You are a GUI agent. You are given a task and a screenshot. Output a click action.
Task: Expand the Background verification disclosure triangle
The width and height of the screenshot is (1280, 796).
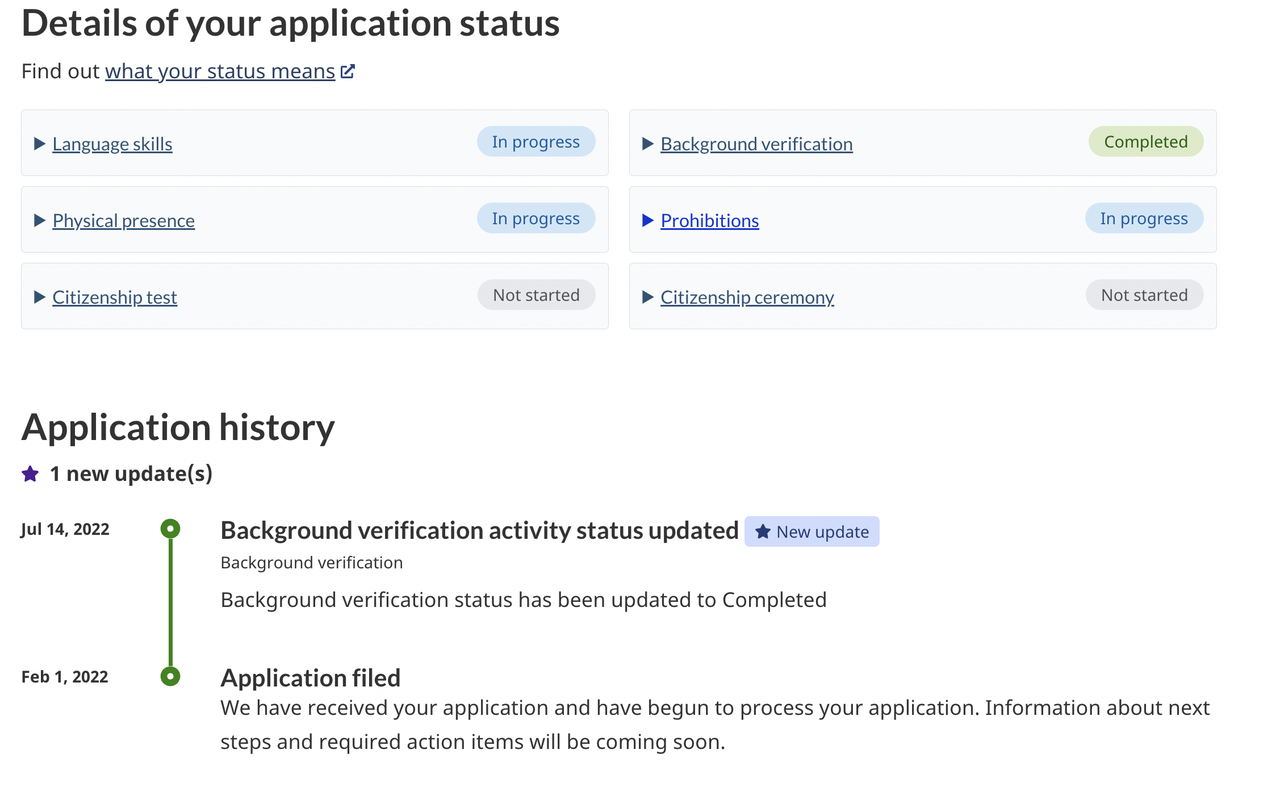pyautogui.click(x=648, y=144)
